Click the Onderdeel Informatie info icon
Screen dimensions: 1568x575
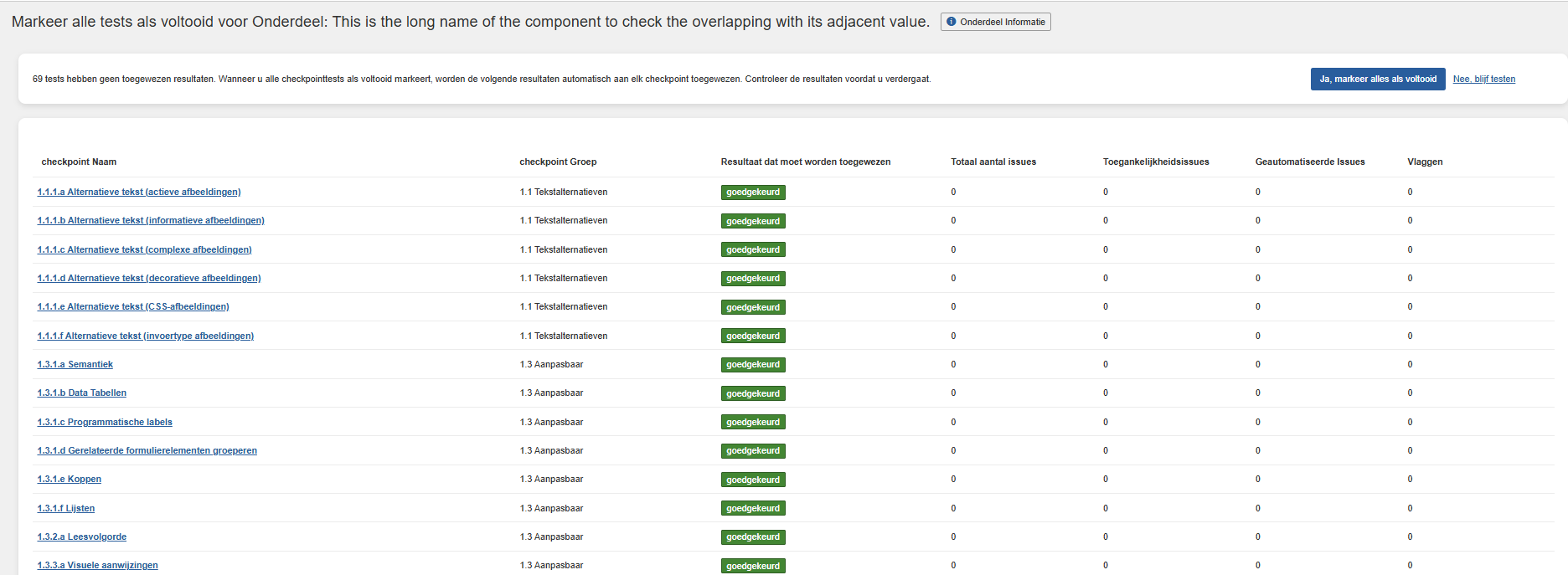coord(952,22)
